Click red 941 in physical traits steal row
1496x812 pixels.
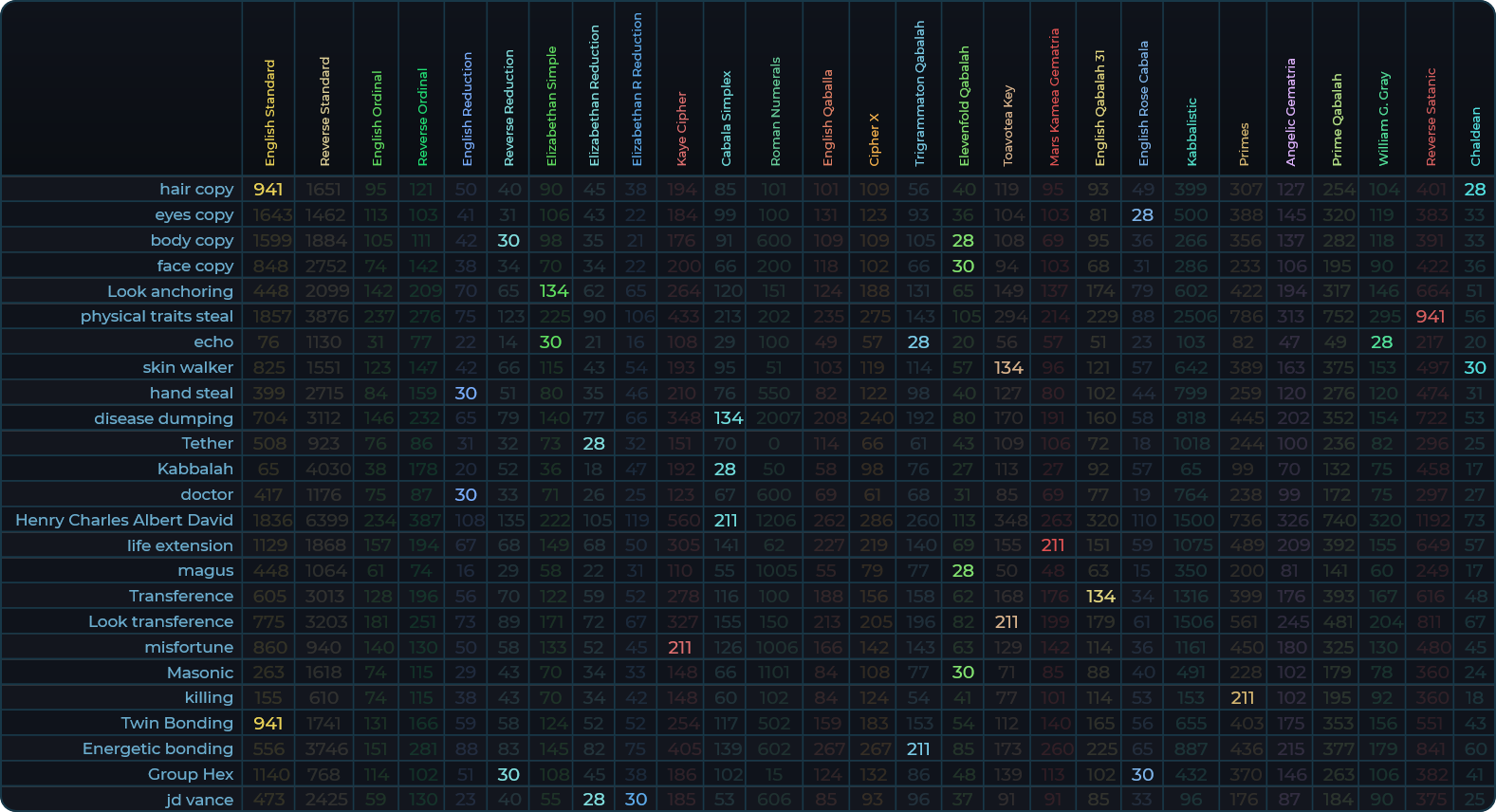click(x=1431, y=316)
